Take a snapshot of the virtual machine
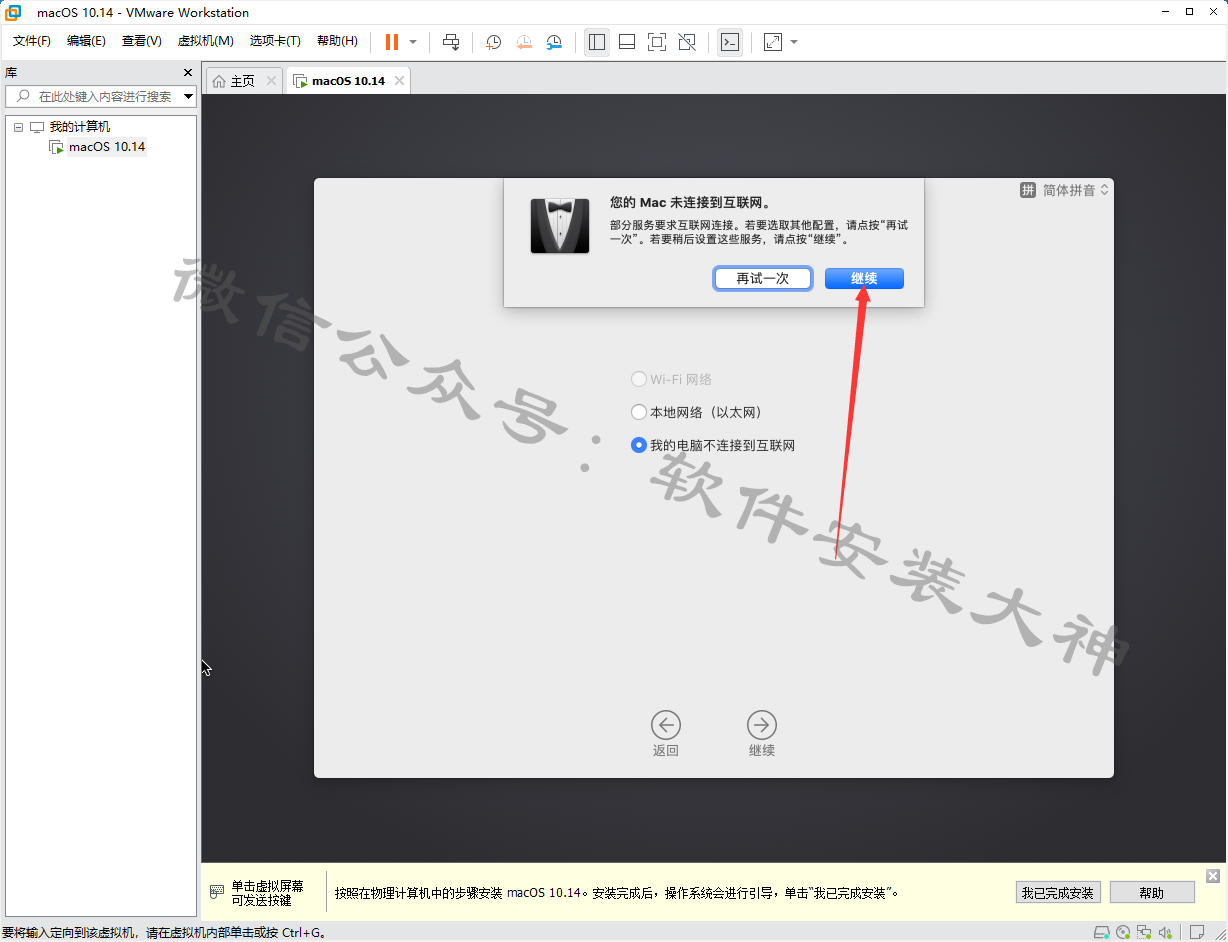Screen dimensions: 1228x942 click(493, 42)
